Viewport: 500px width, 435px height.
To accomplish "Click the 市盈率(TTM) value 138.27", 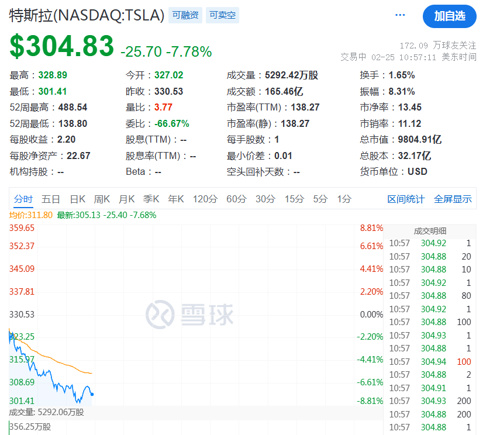I will (305, 107).
